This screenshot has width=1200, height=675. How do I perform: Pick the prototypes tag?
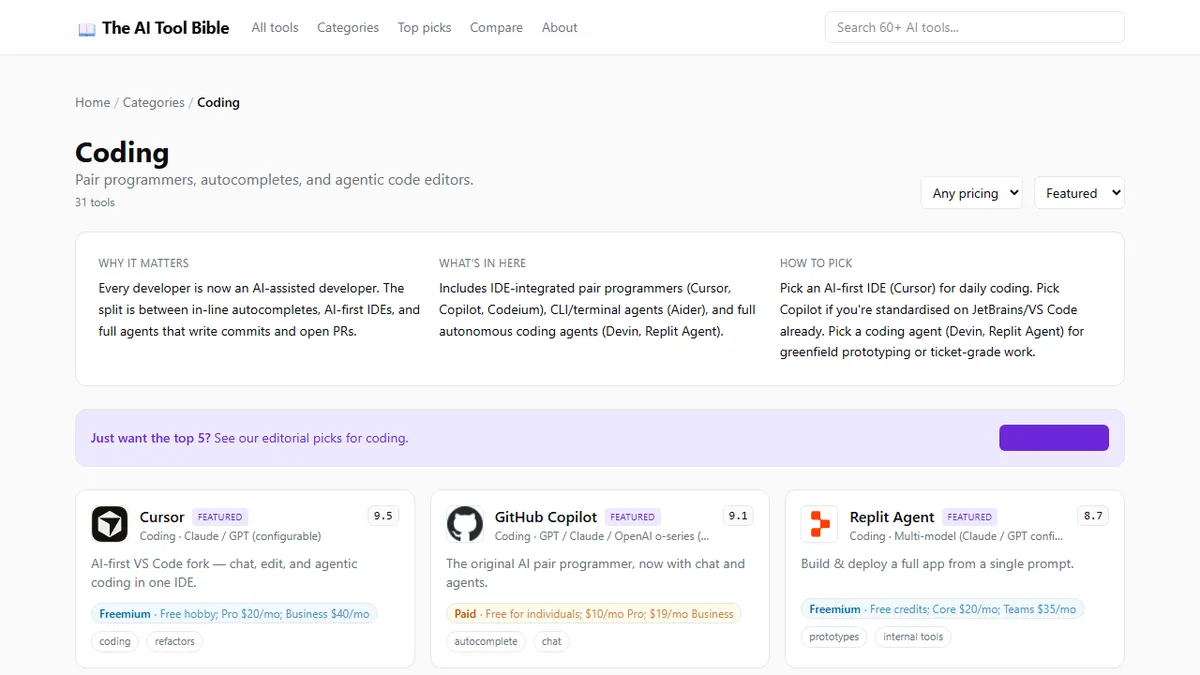click(x=834, y=636)
